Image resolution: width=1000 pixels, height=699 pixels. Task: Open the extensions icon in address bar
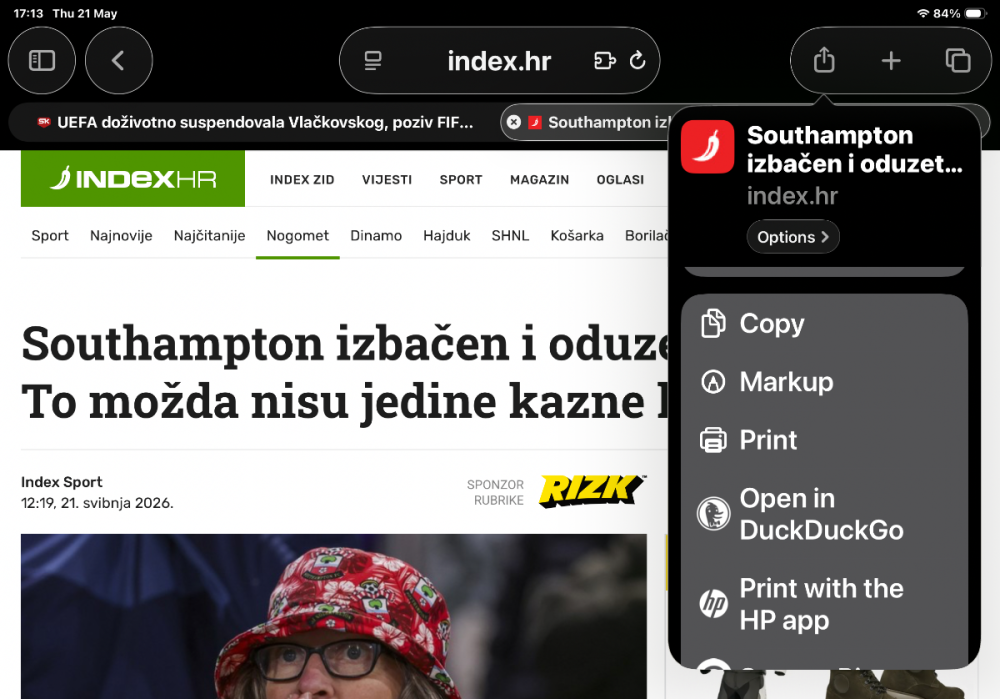coord(605,61)
